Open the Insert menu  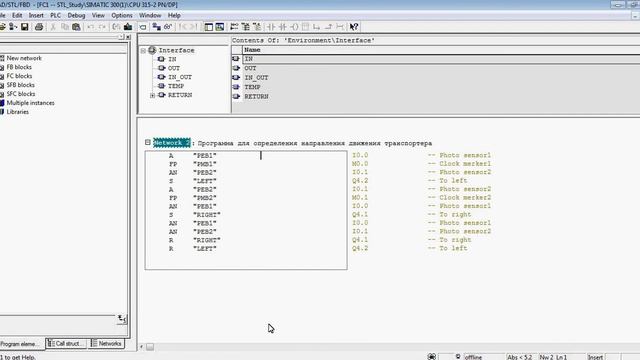[x=36, y=16]
